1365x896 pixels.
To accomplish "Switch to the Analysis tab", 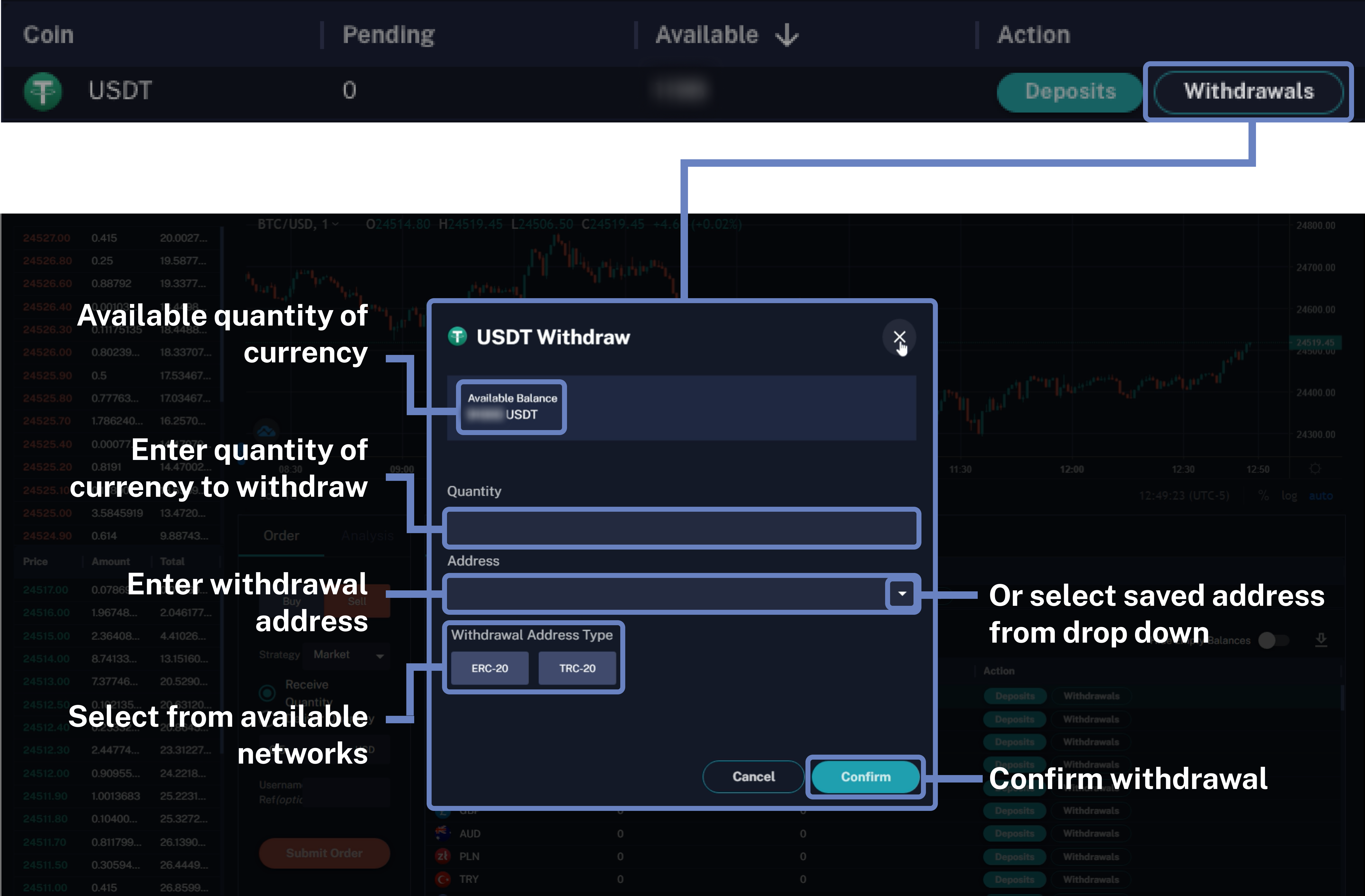I will coord(367,536).
